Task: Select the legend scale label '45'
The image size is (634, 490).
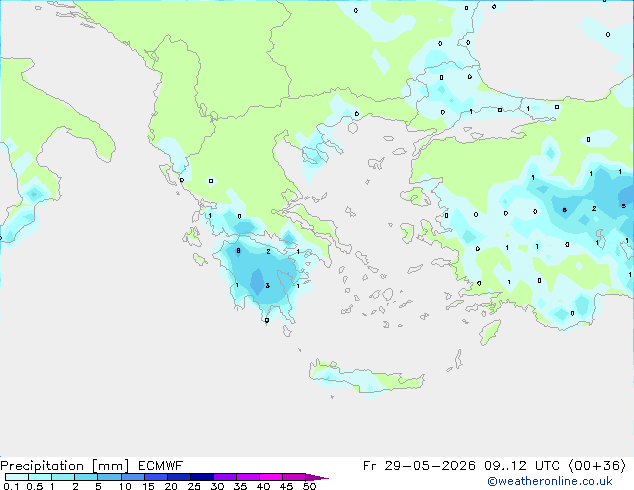Action: click(286, 486)
